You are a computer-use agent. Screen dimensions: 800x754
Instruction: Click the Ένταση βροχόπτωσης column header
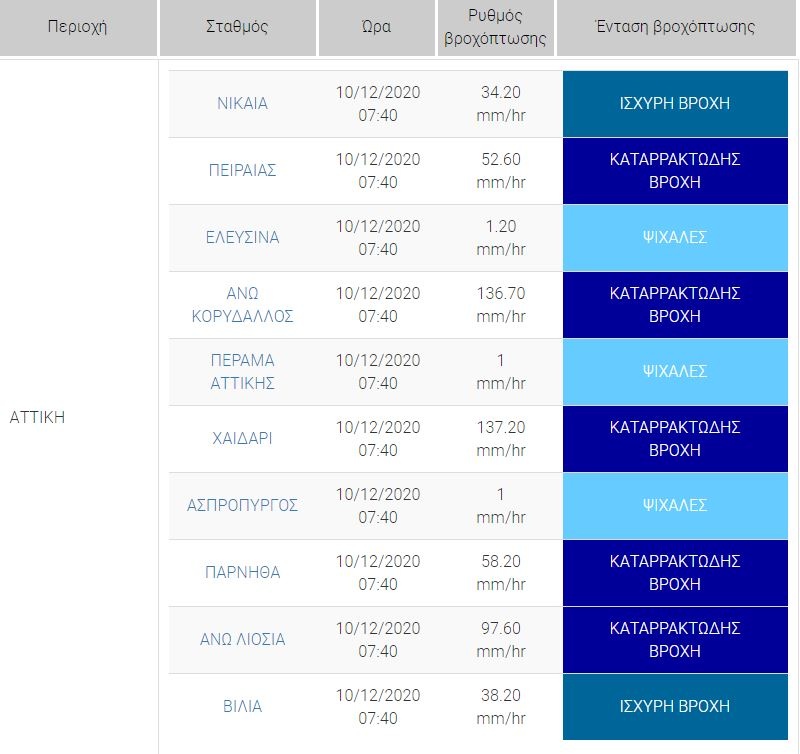click(x=674, y=27)
